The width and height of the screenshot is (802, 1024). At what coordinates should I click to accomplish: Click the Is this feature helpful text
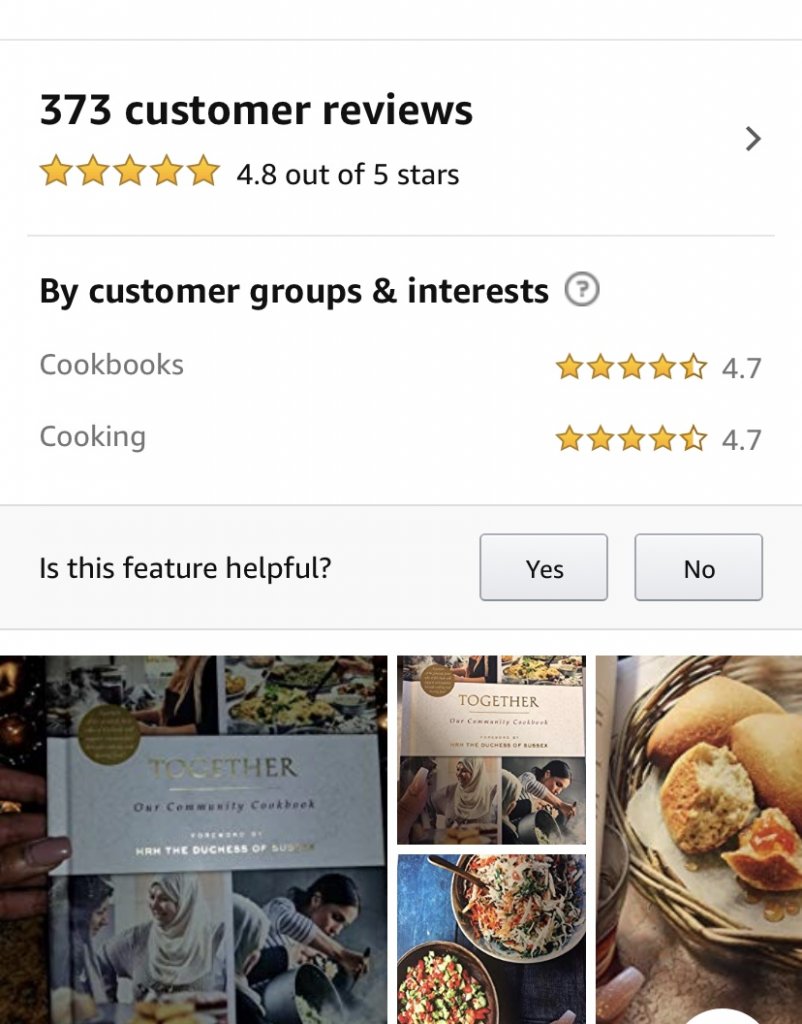pyautogui.click(x=185, y=568)
